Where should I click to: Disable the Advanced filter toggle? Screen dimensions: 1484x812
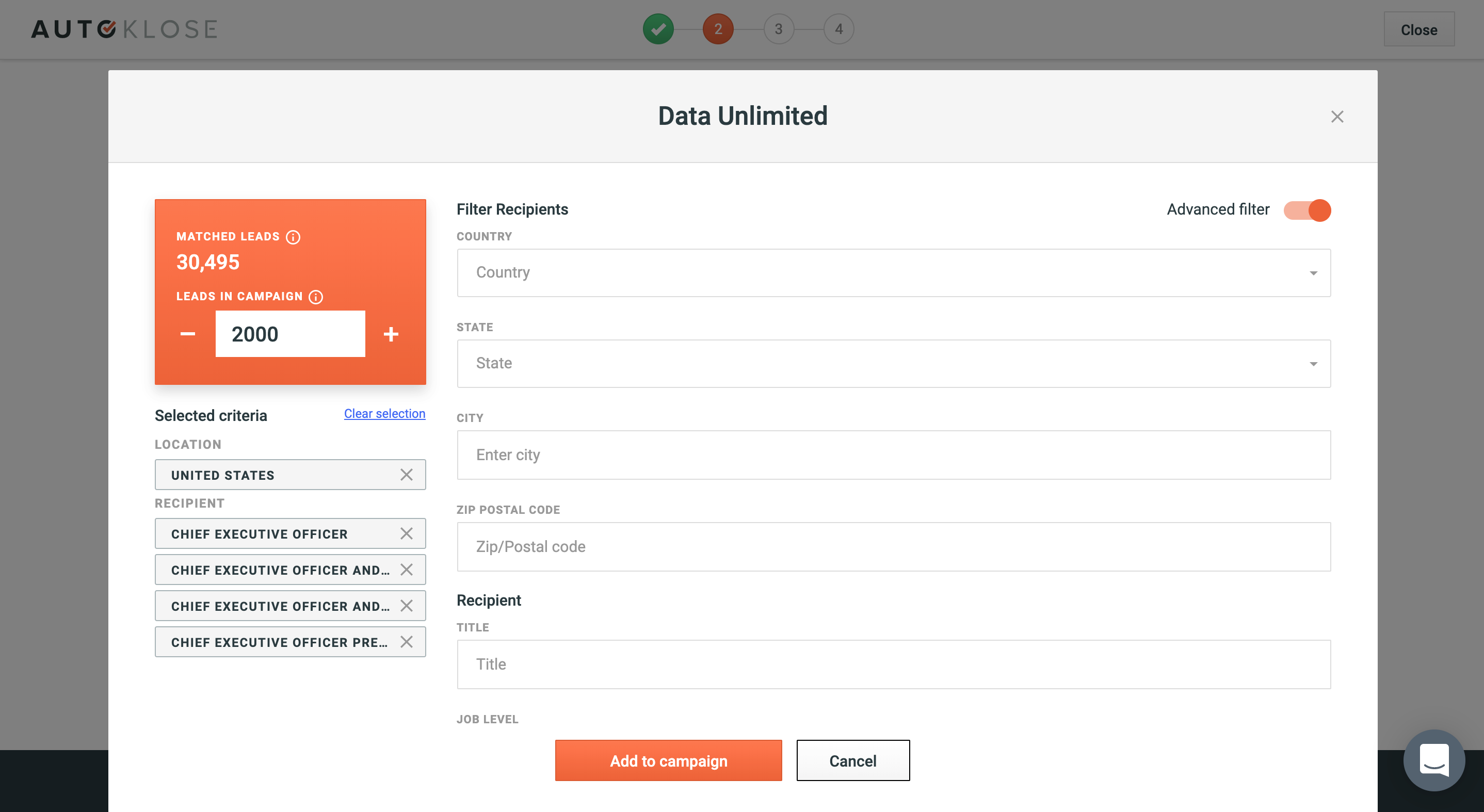tap(1306, 210)
